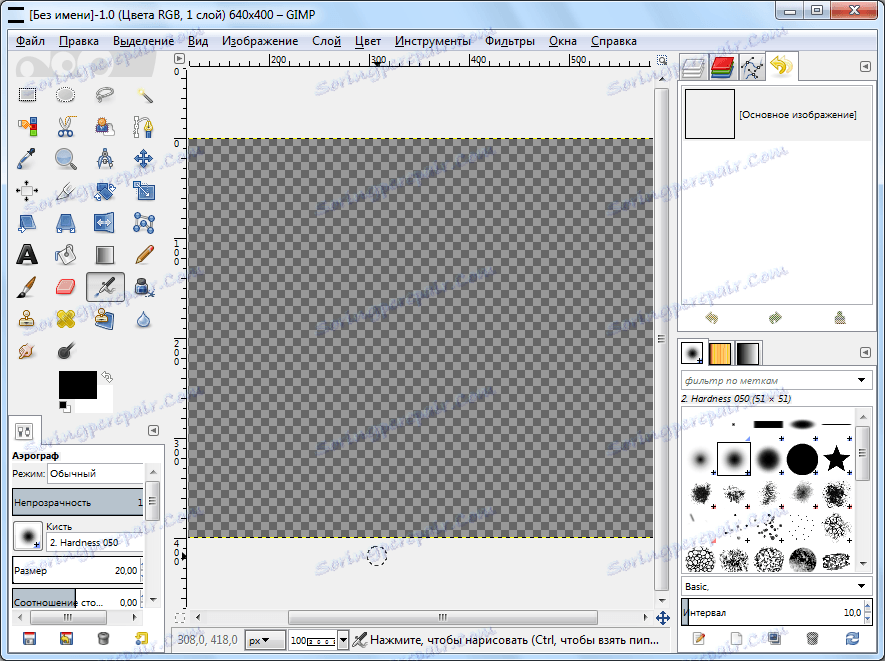
Task: Open the px units dropdown
Action: 265,641
